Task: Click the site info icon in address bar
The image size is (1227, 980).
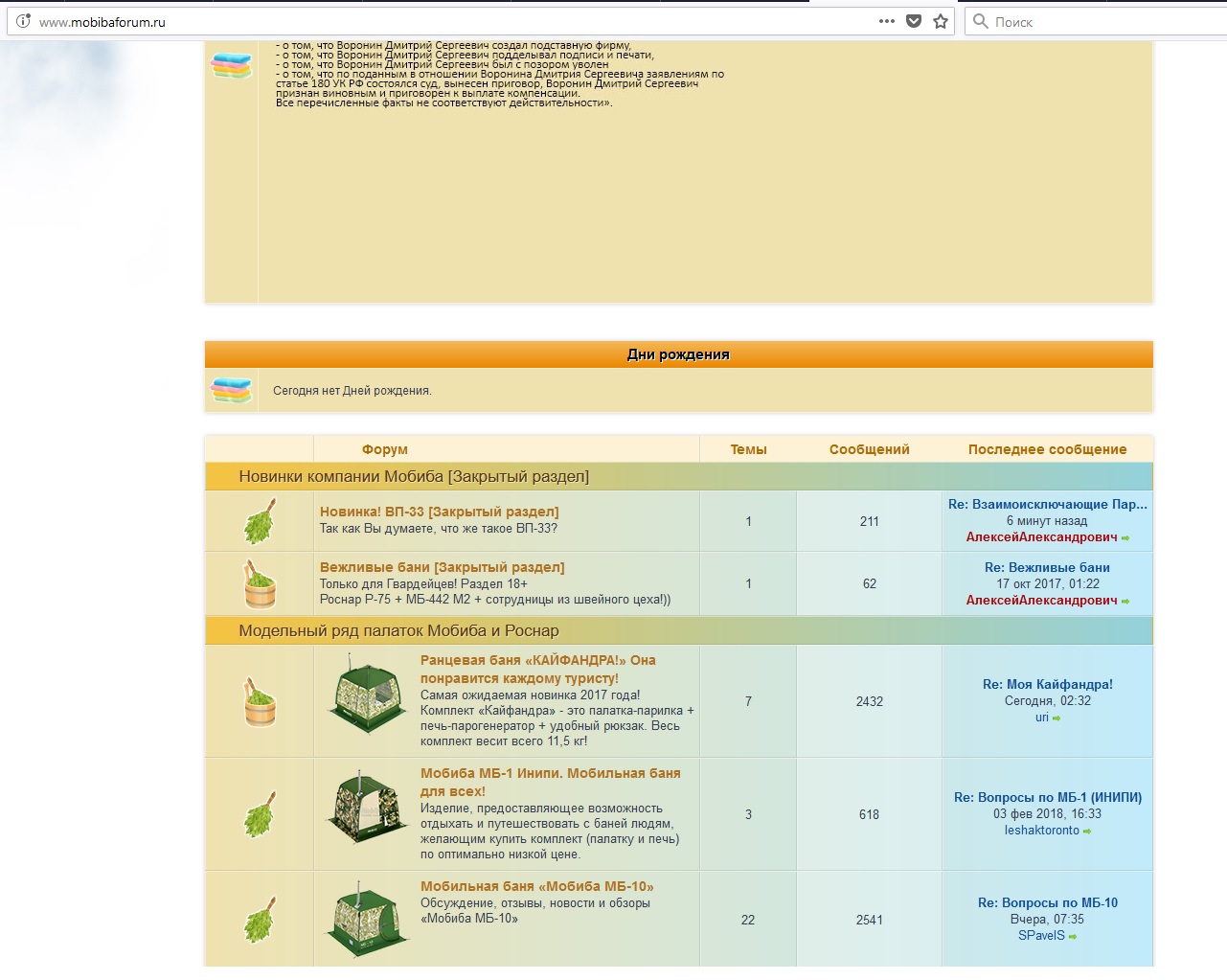Action: (23, 21)
